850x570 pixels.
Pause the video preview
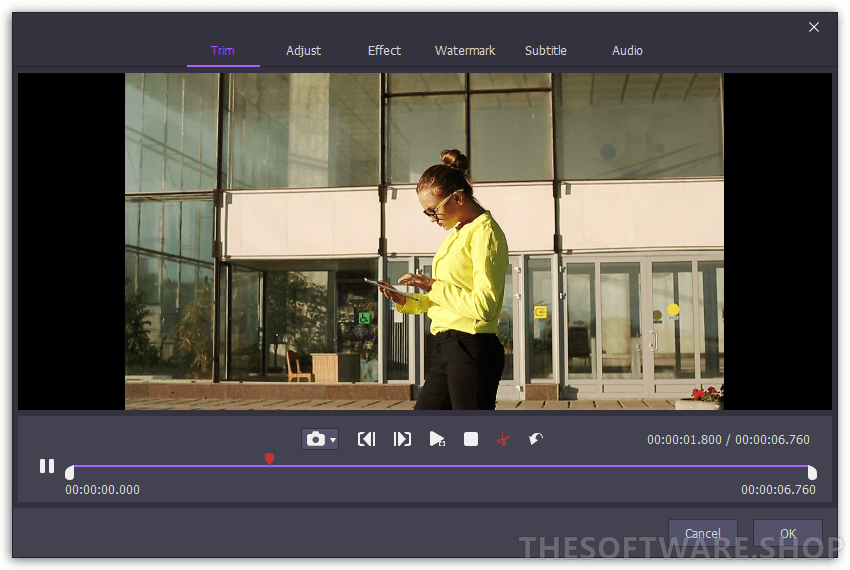[47, 466]
